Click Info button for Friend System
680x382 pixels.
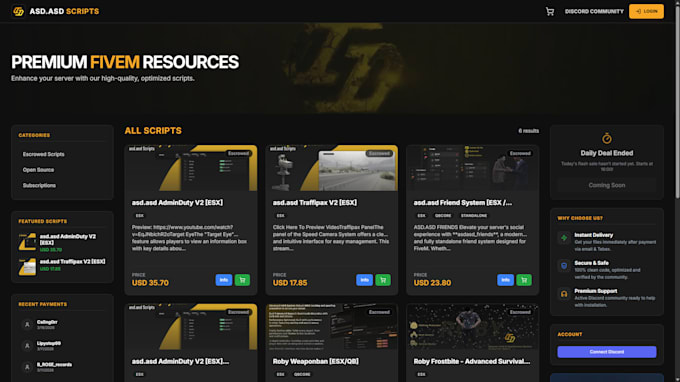(x=505, y=280)
